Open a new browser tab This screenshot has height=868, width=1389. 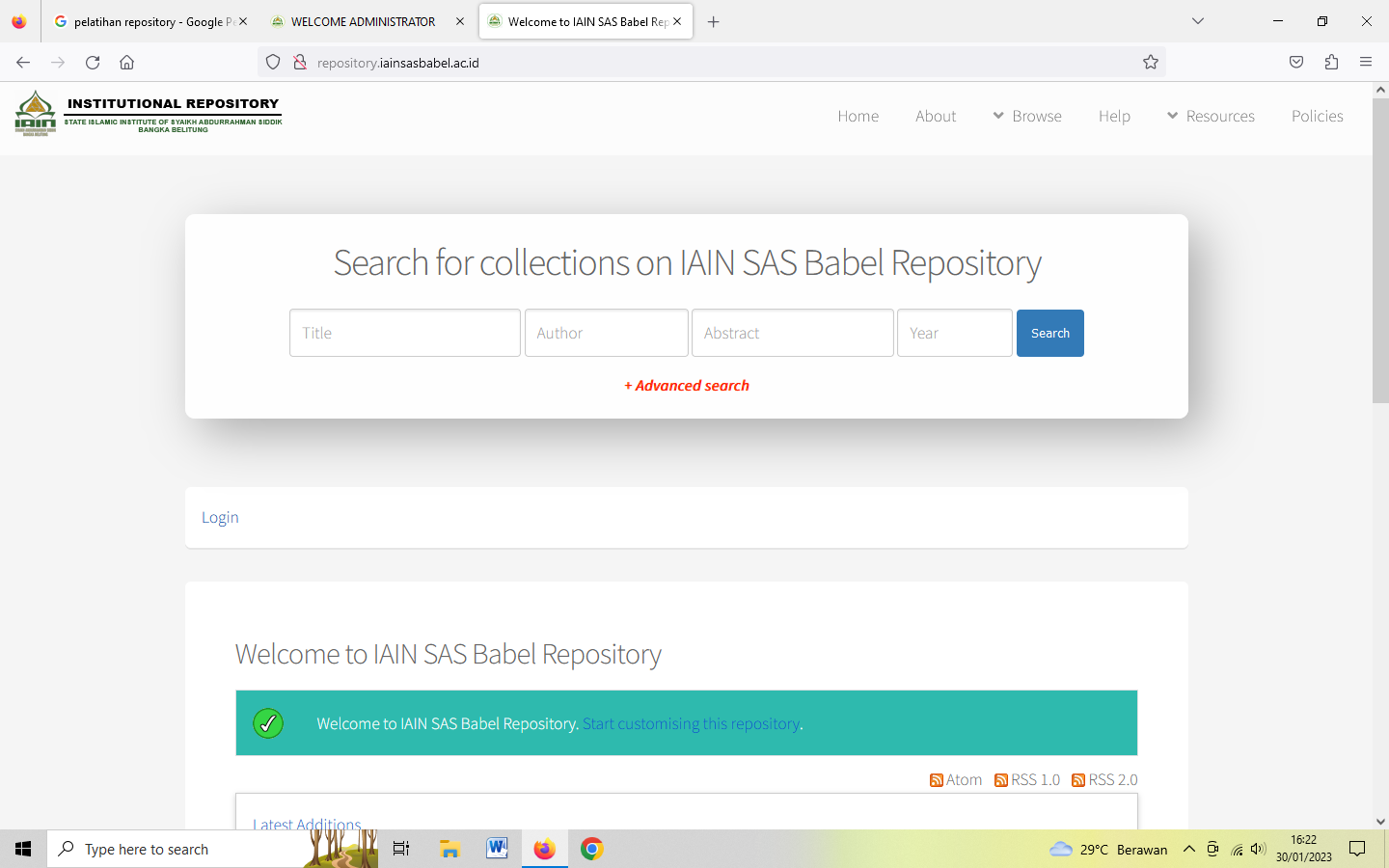[714, 21]
